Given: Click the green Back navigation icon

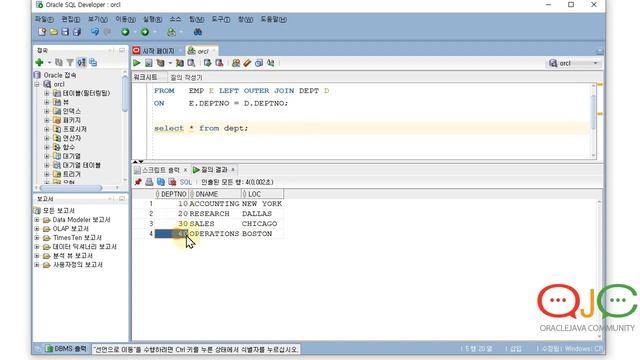Looking at the screenshot, I should tap(125, 32).
